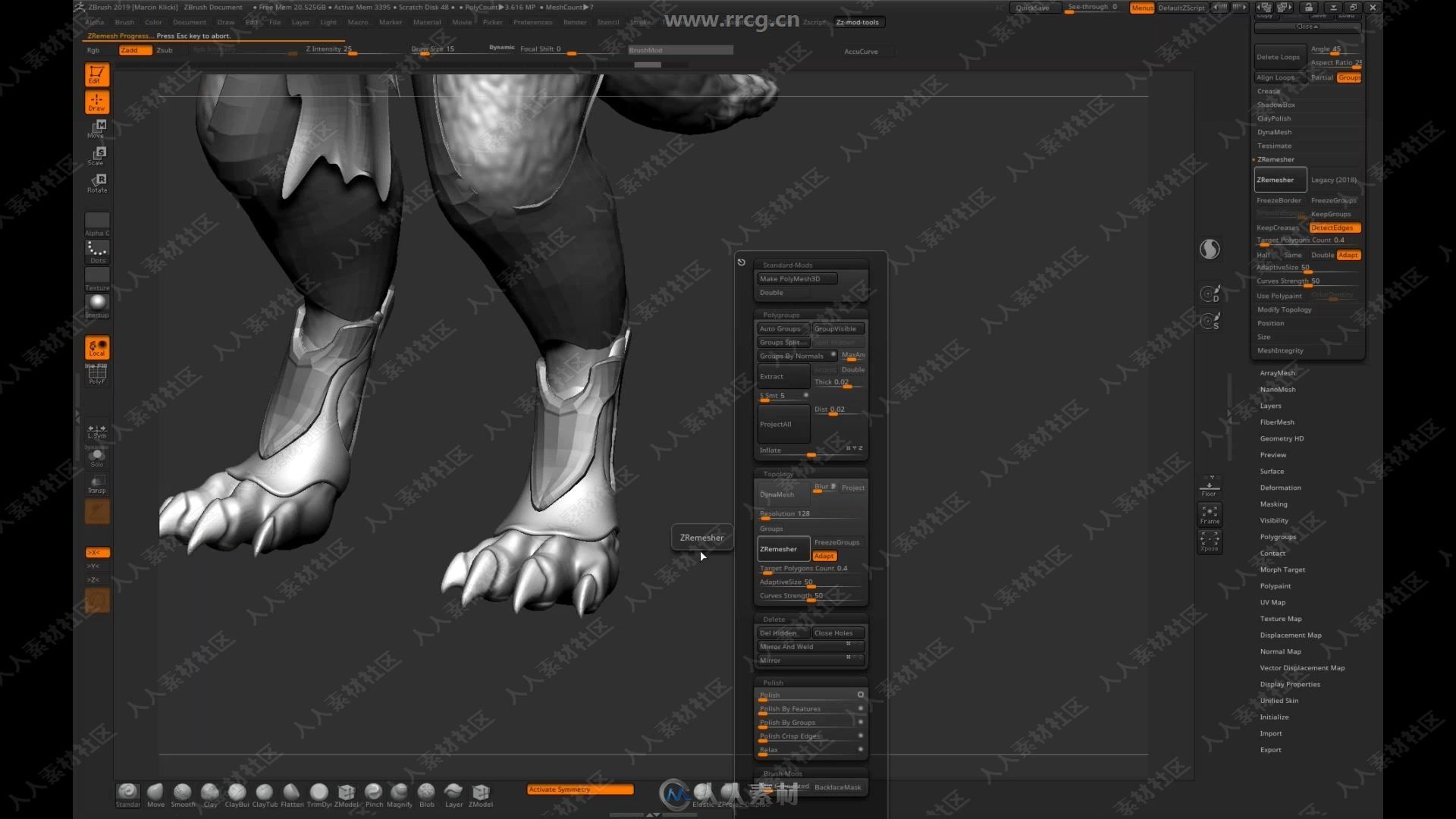Screen dimensions: 1456x819
Task: Click ZRemesher button in floating panel
Action: tap(783, 549)
